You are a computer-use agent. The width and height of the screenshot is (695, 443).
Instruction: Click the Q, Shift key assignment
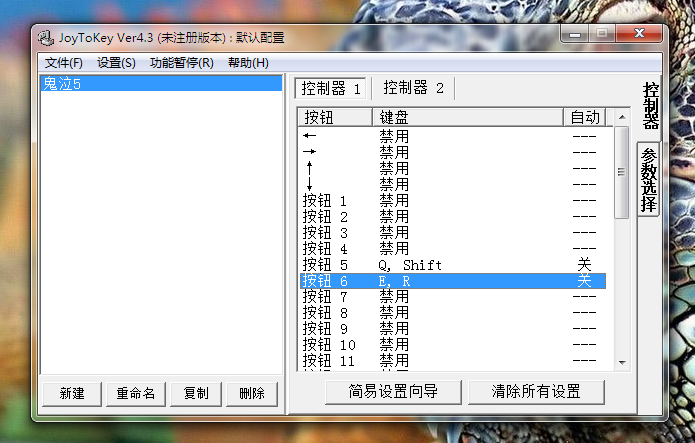pyautogui.click(x=410, y=265)
